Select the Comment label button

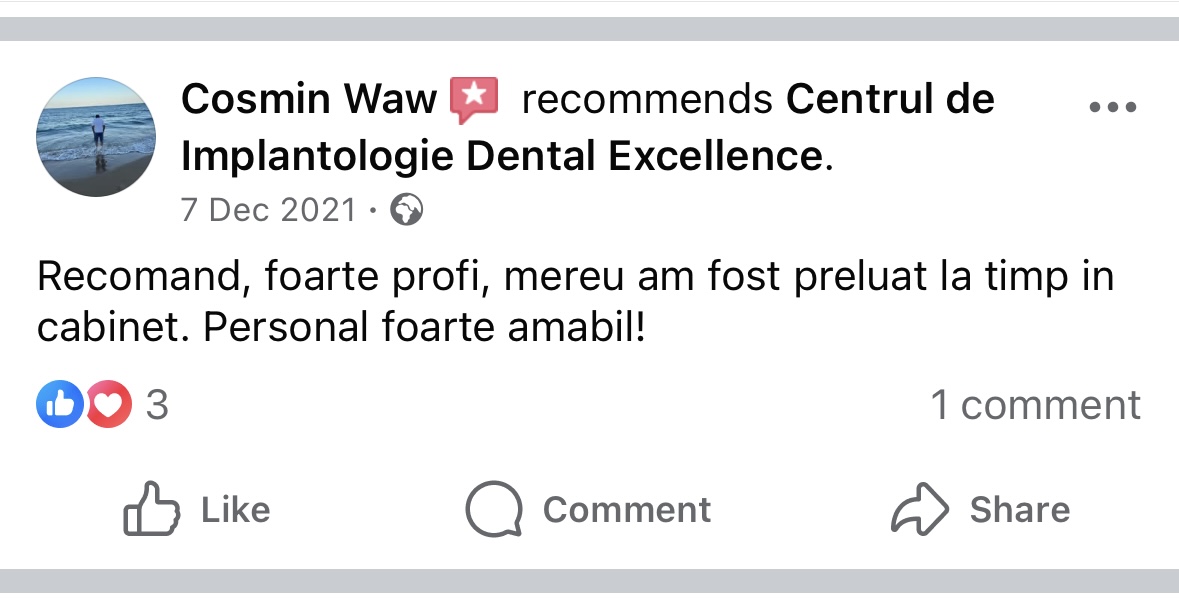click(626, 510)
